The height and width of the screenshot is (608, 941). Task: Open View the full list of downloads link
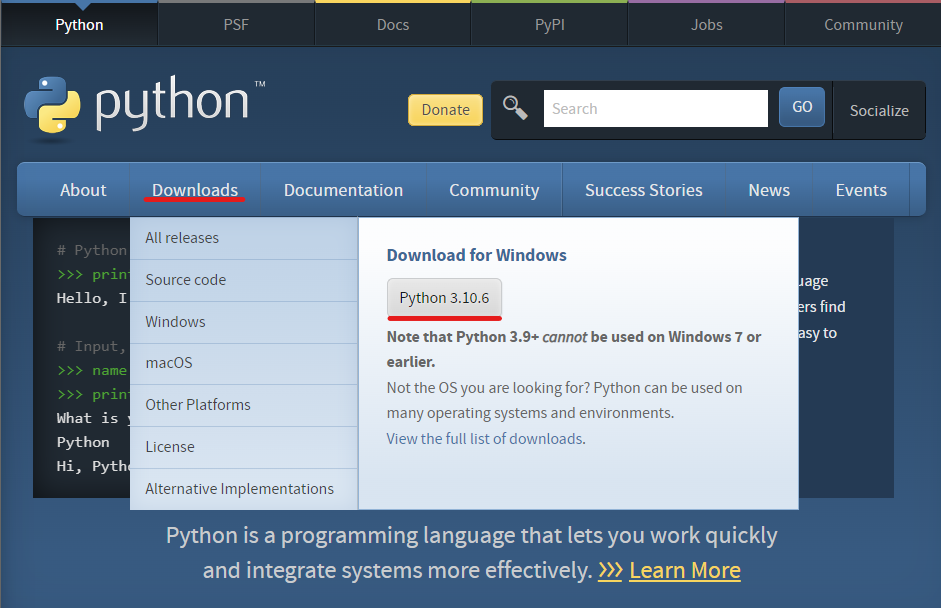(x=486, y=439)
